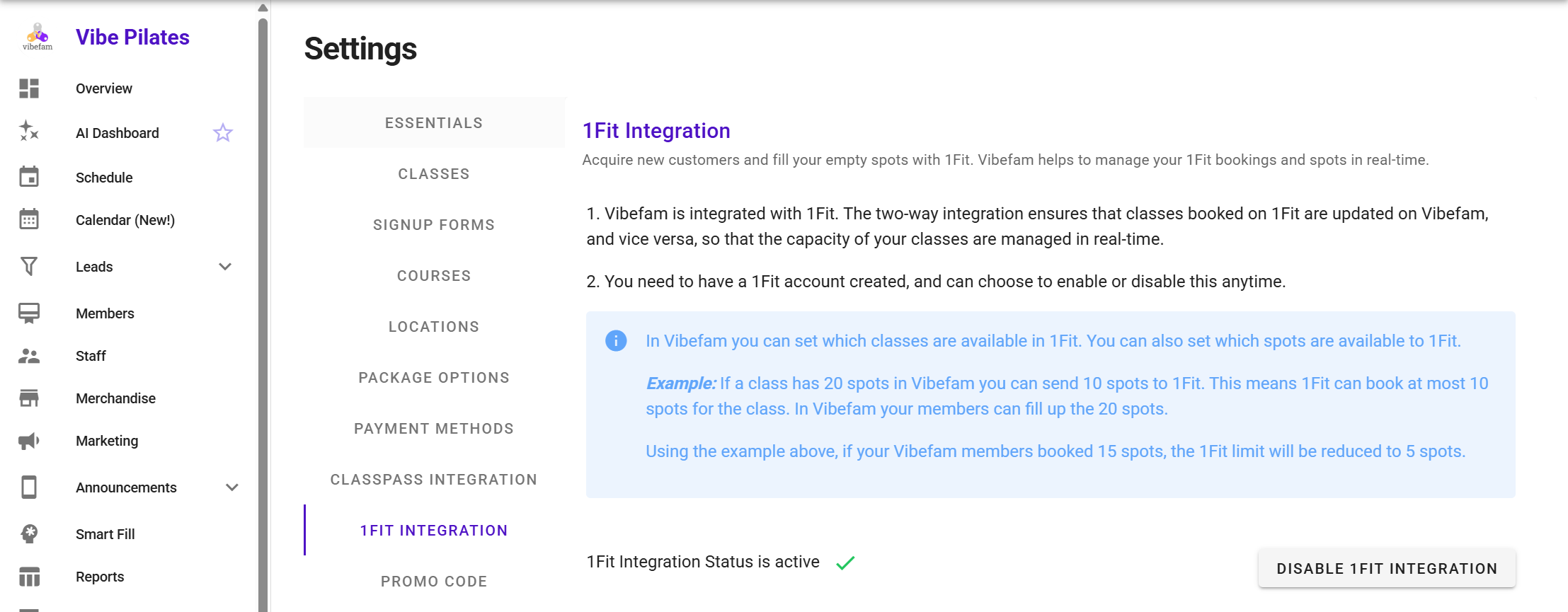
Task: Open the Merchandise storefront icon
Action: (29, 398)
